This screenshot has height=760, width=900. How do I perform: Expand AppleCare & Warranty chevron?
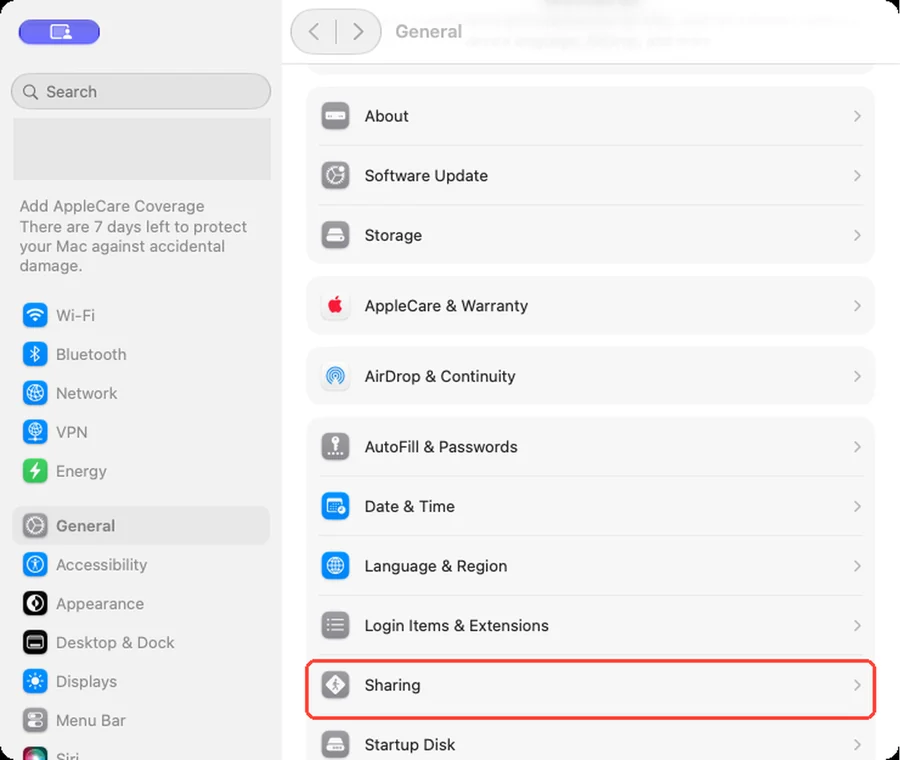[857, 305]
